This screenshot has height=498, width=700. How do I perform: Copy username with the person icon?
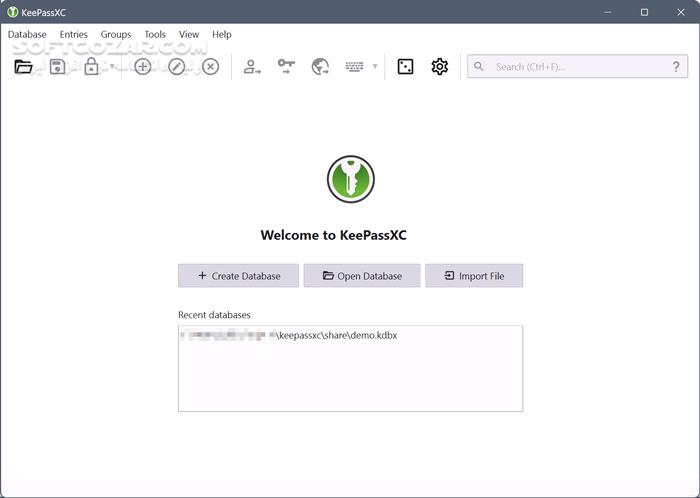pos(252,66)
